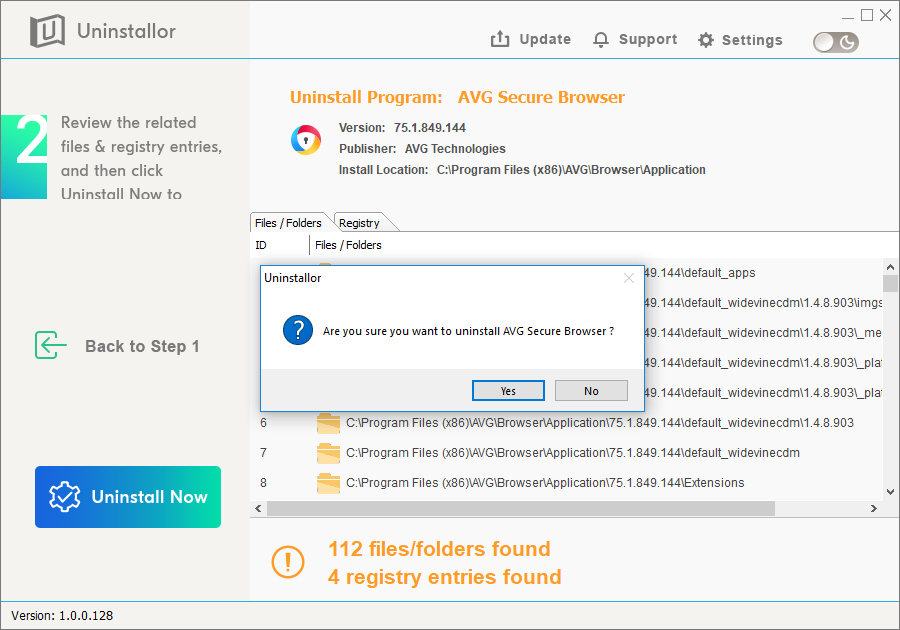Screen dimensions: 900x630
Task: Click the status bar Version 1.0.0.128
Action: 62,616
